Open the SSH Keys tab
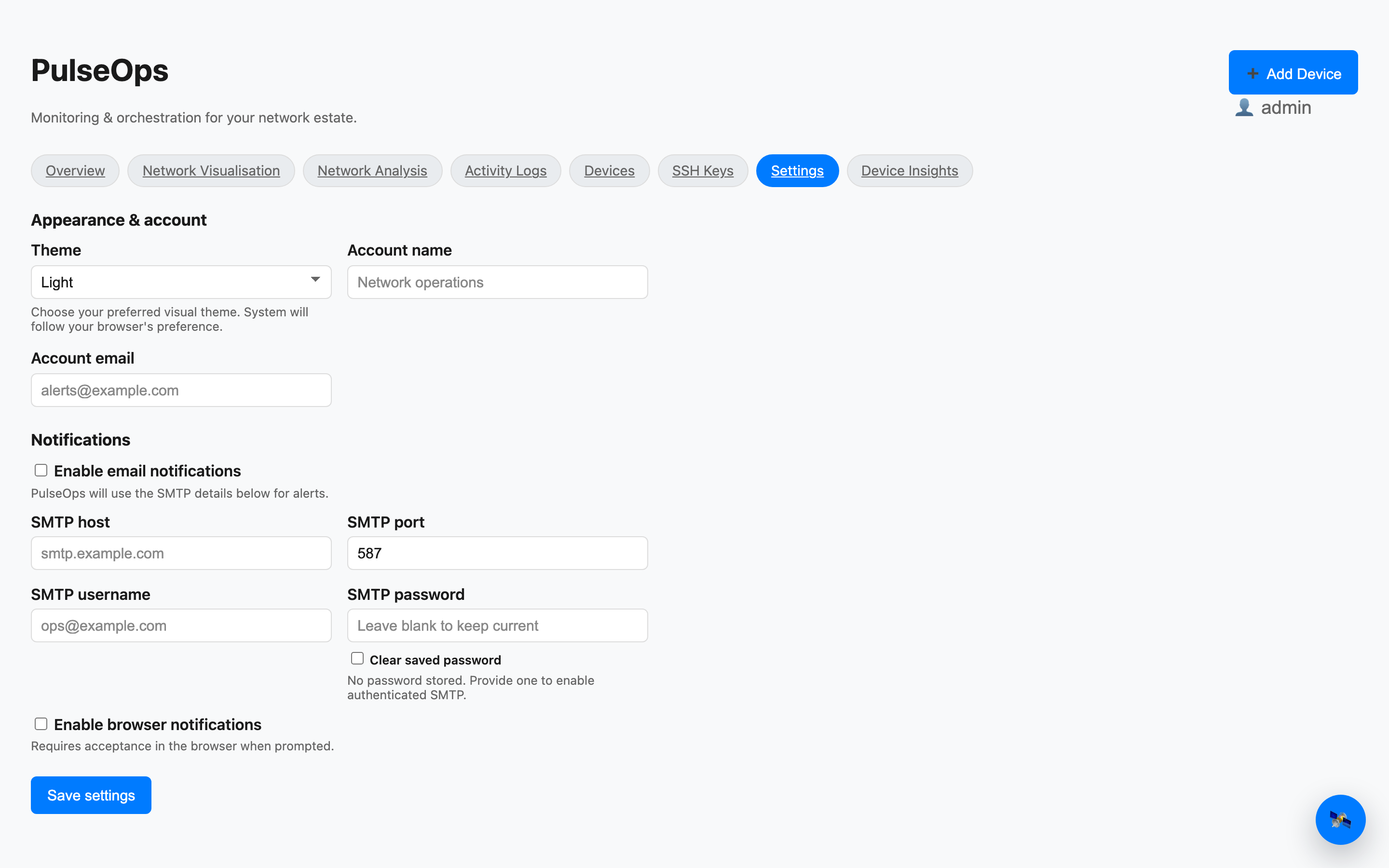 [x=703, y=171]
